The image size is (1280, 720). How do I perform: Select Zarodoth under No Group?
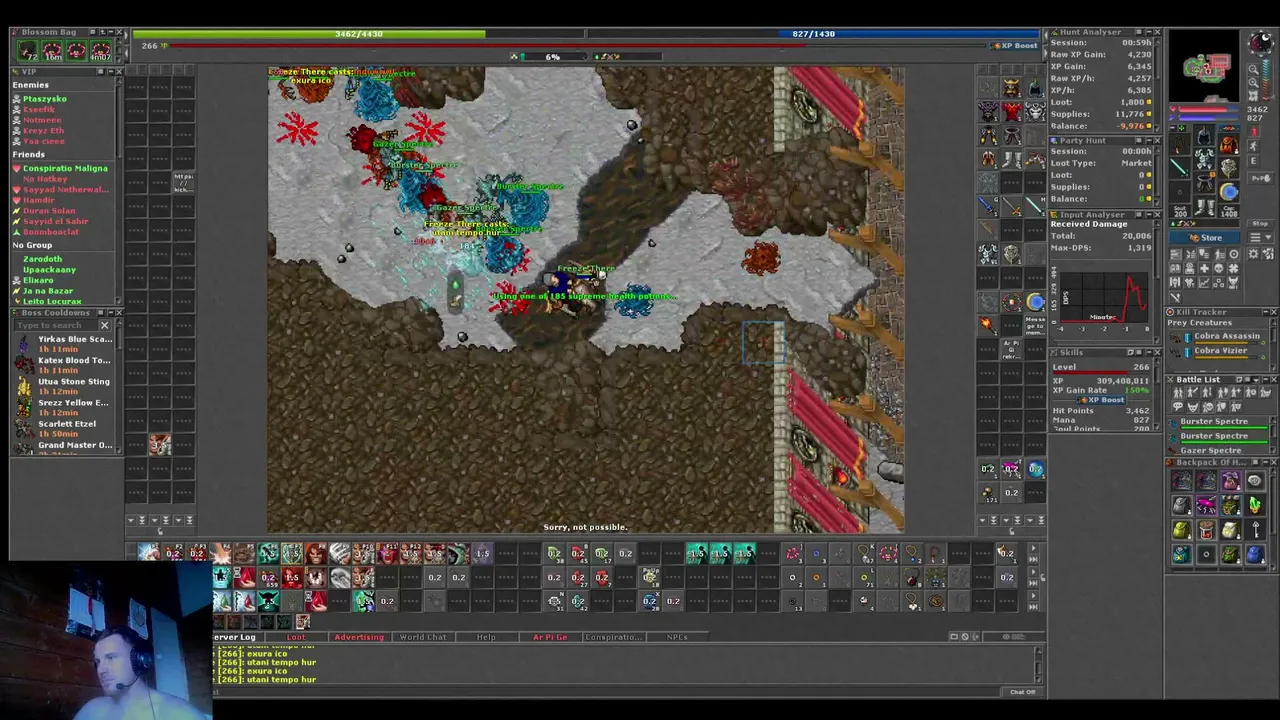pyautogui.click(x=42, y=259)
